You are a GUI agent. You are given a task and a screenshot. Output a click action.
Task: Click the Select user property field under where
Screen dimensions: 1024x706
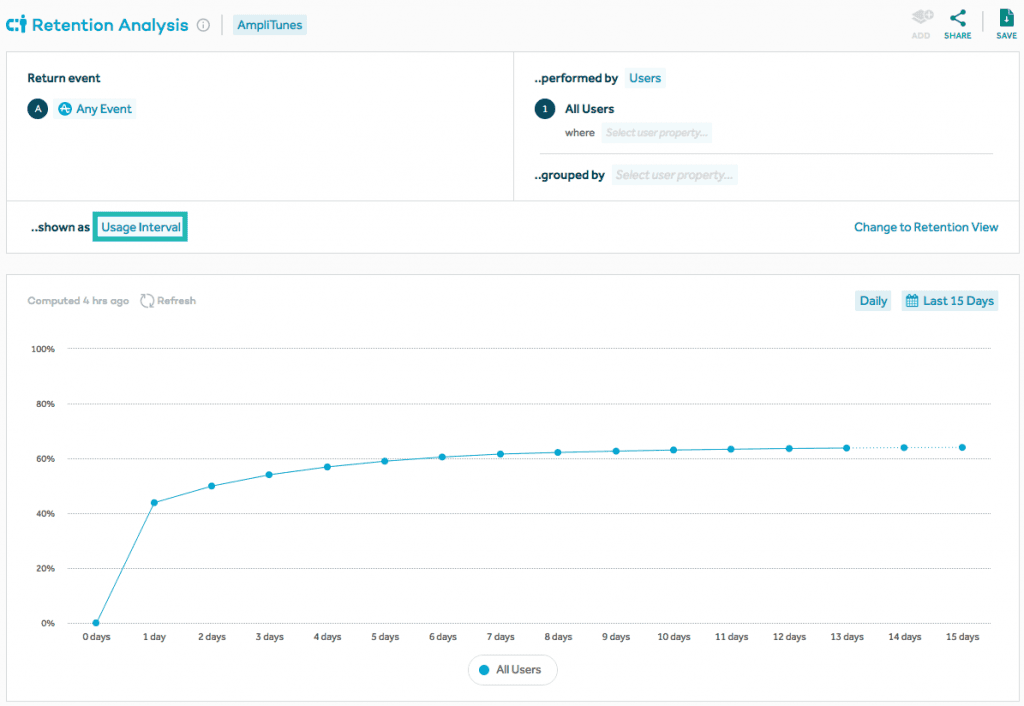(656, 132)
